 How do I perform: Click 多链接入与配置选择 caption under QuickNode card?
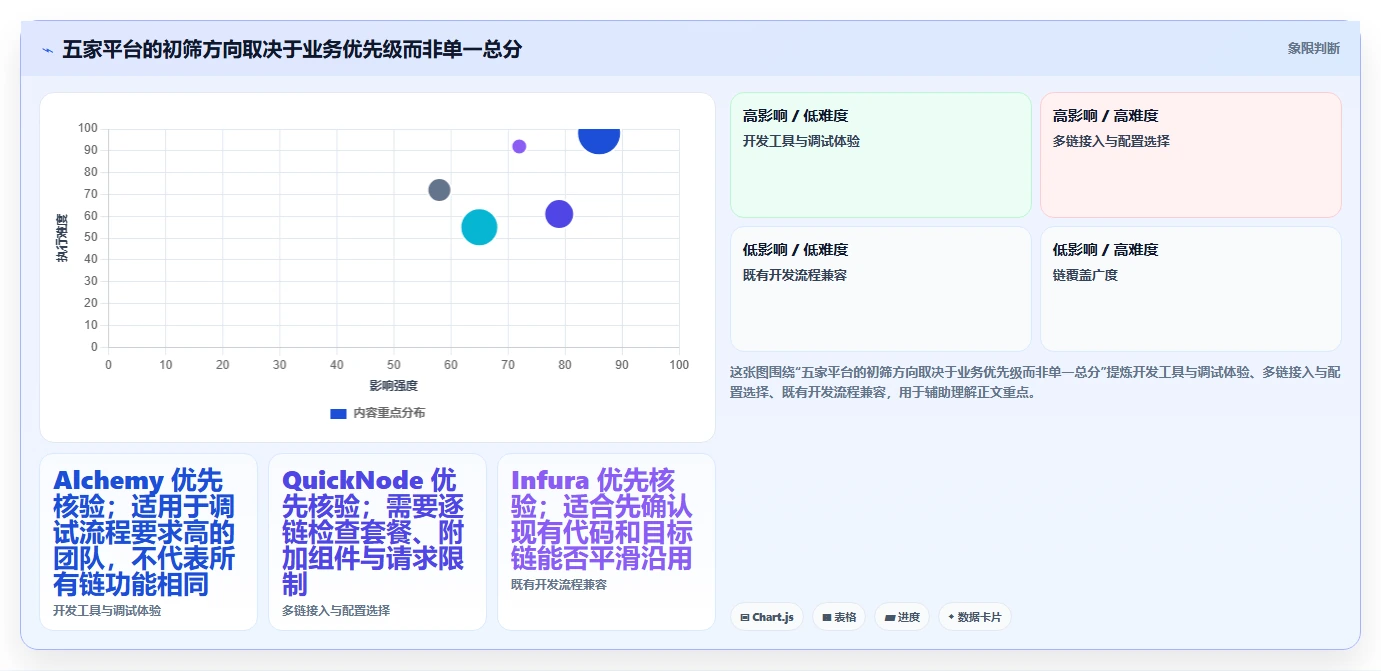[x=336, y=610]
